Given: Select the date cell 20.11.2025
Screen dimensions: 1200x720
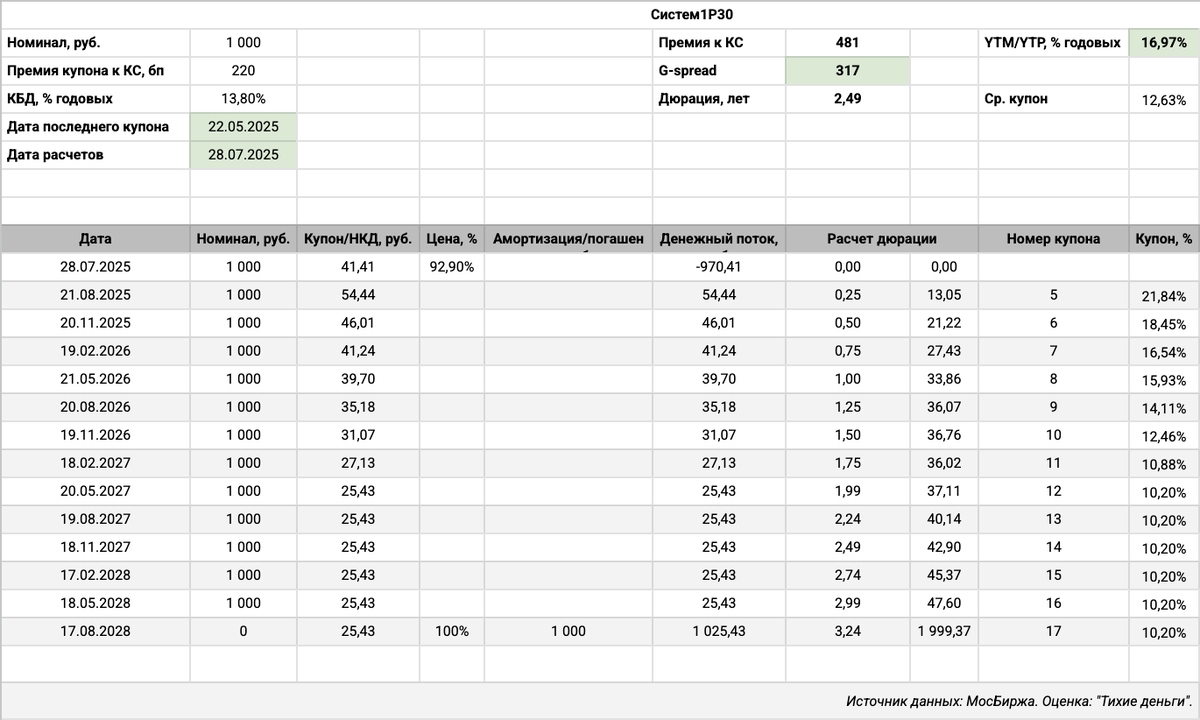Looking at the screenshot, I should tap(95, 323).
